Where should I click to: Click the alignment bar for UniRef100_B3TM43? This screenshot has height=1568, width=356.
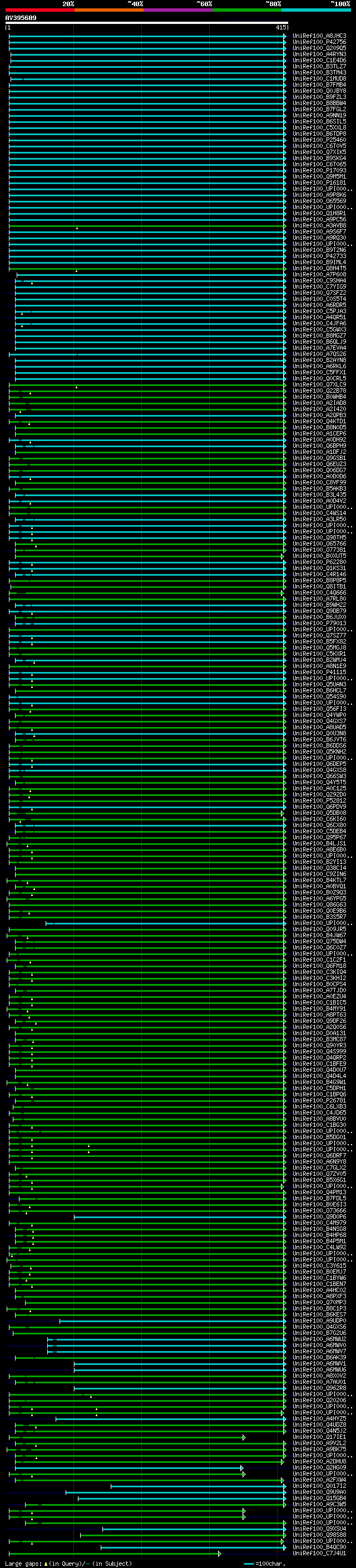pyautogui.click(x=147, y=72)
